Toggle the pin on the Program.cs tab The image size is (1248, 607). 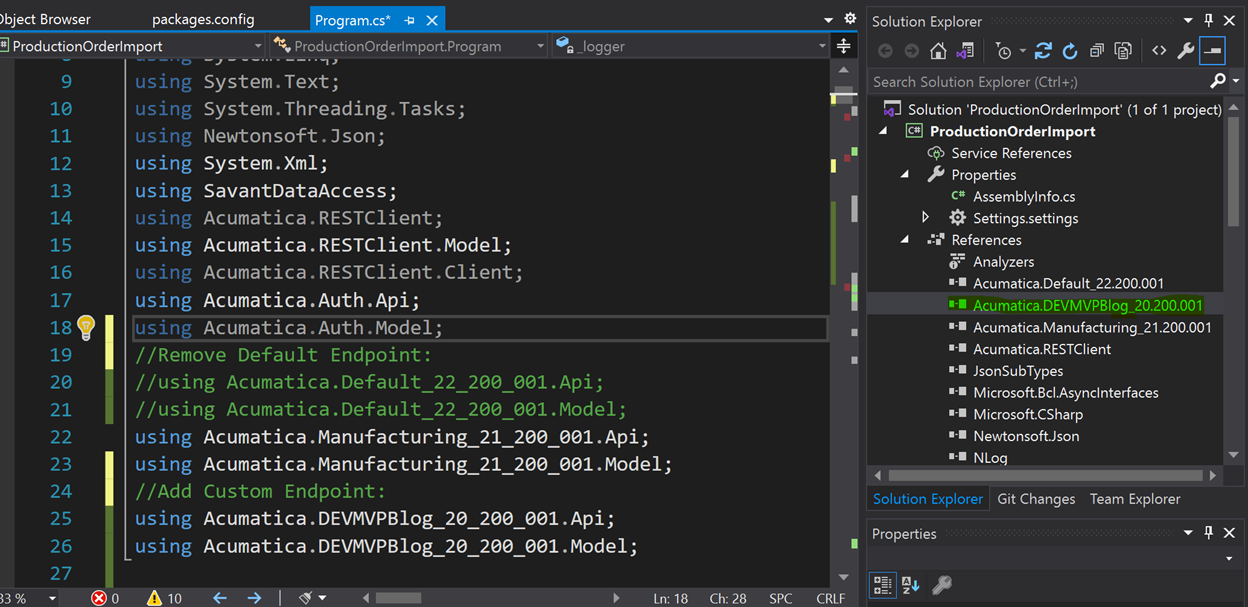[410, 20]
